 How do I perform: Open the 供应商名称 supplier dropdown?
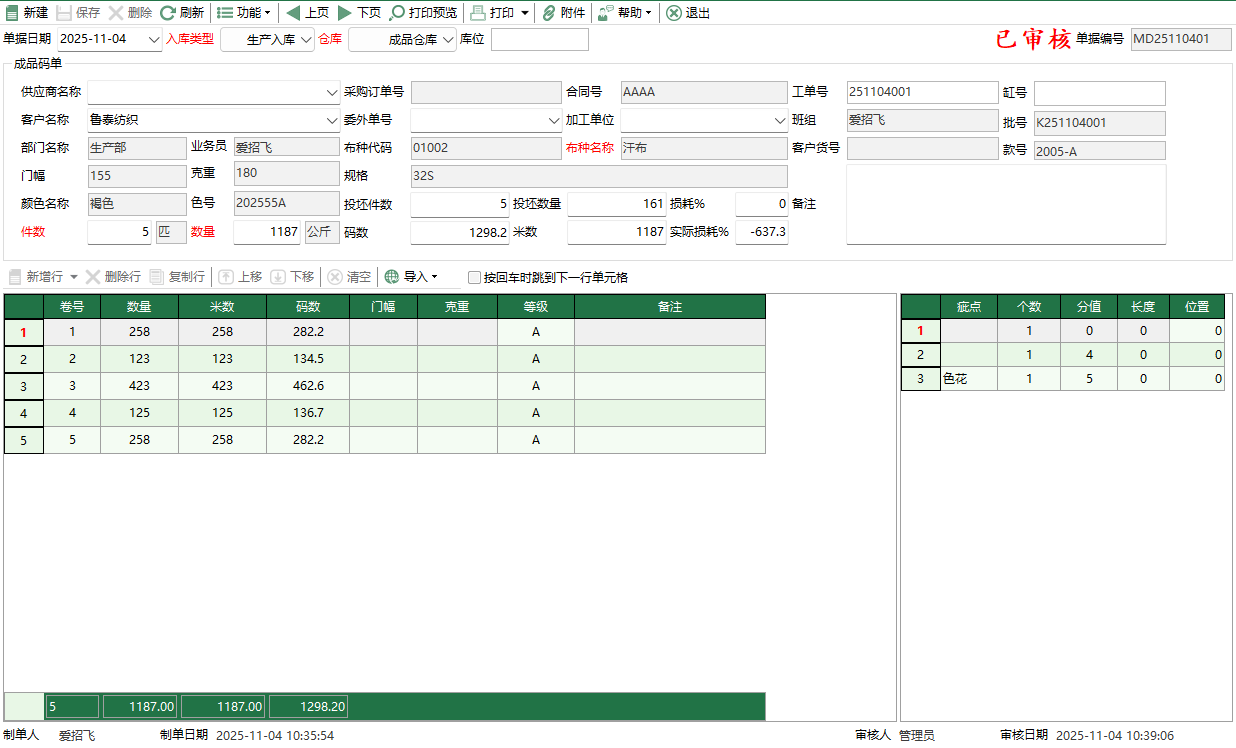(x=331, y=92)
